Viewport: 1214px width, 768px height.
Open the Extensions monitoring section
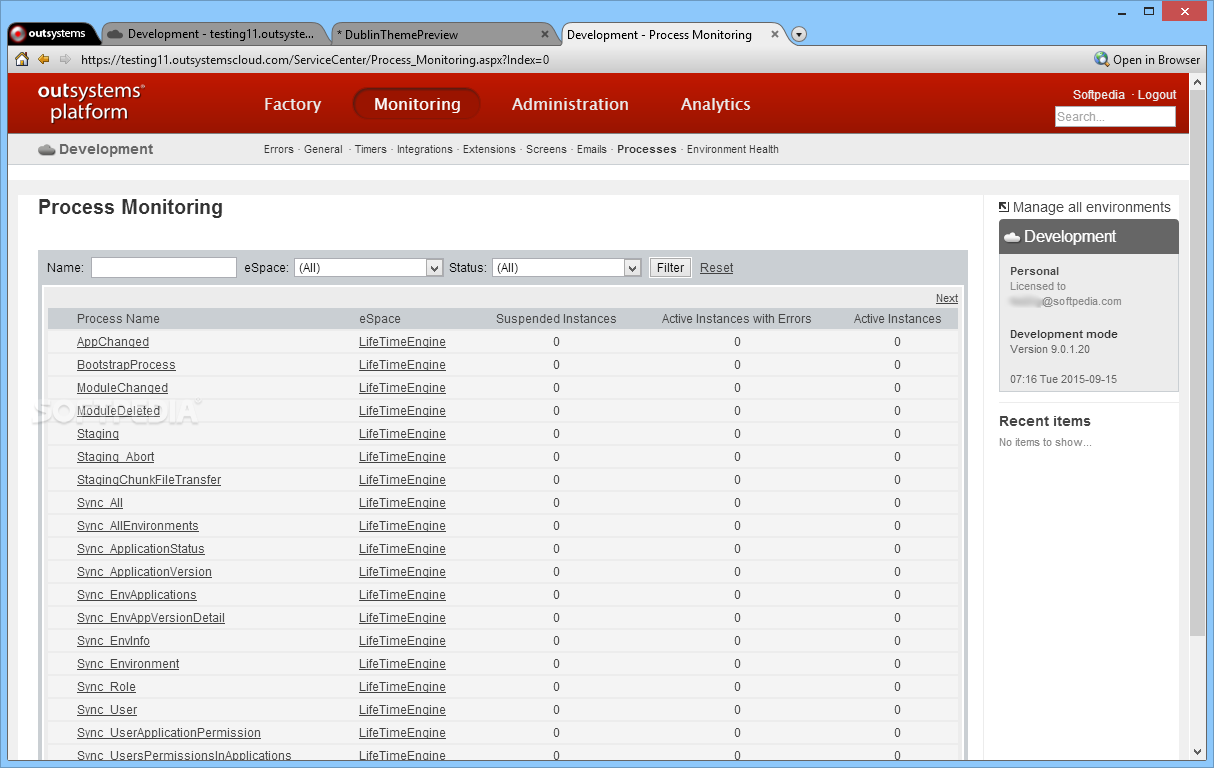point(489,149)
